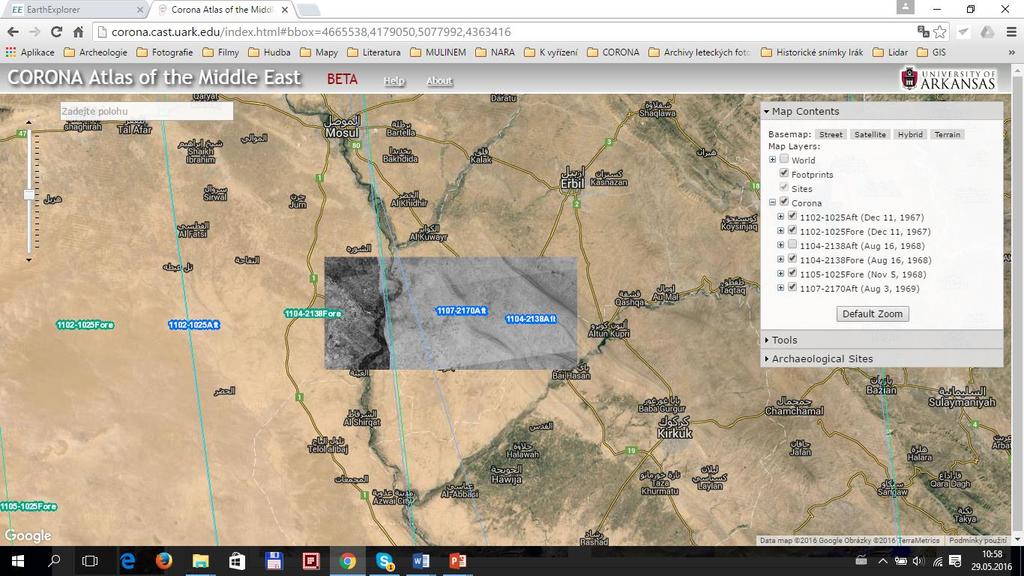
Task: Select the 1105-1025Fore footprint label on map
Action: coord(28,506)
